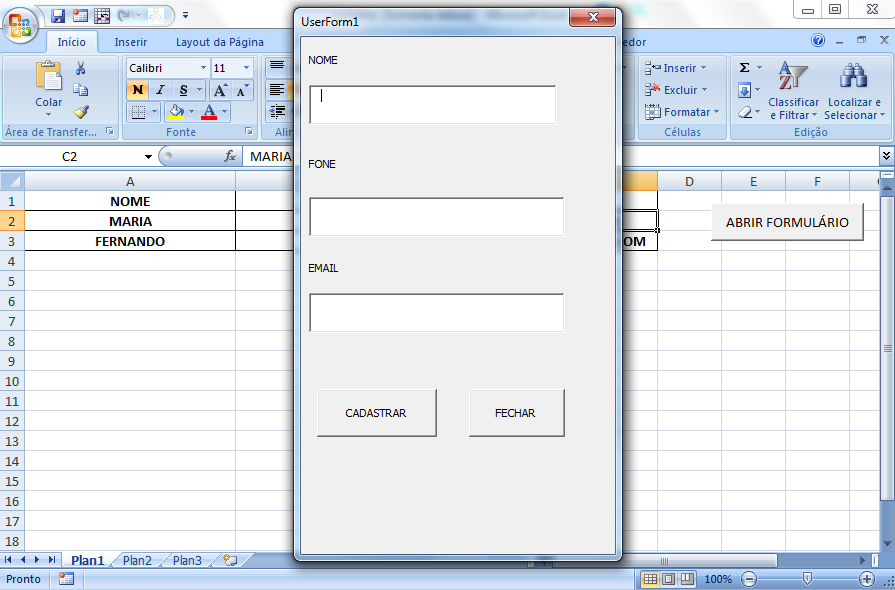This screenshot has width=895, height=590.
Task: Expand the Name Box dropdown arrow
Action: click(148, 157)
